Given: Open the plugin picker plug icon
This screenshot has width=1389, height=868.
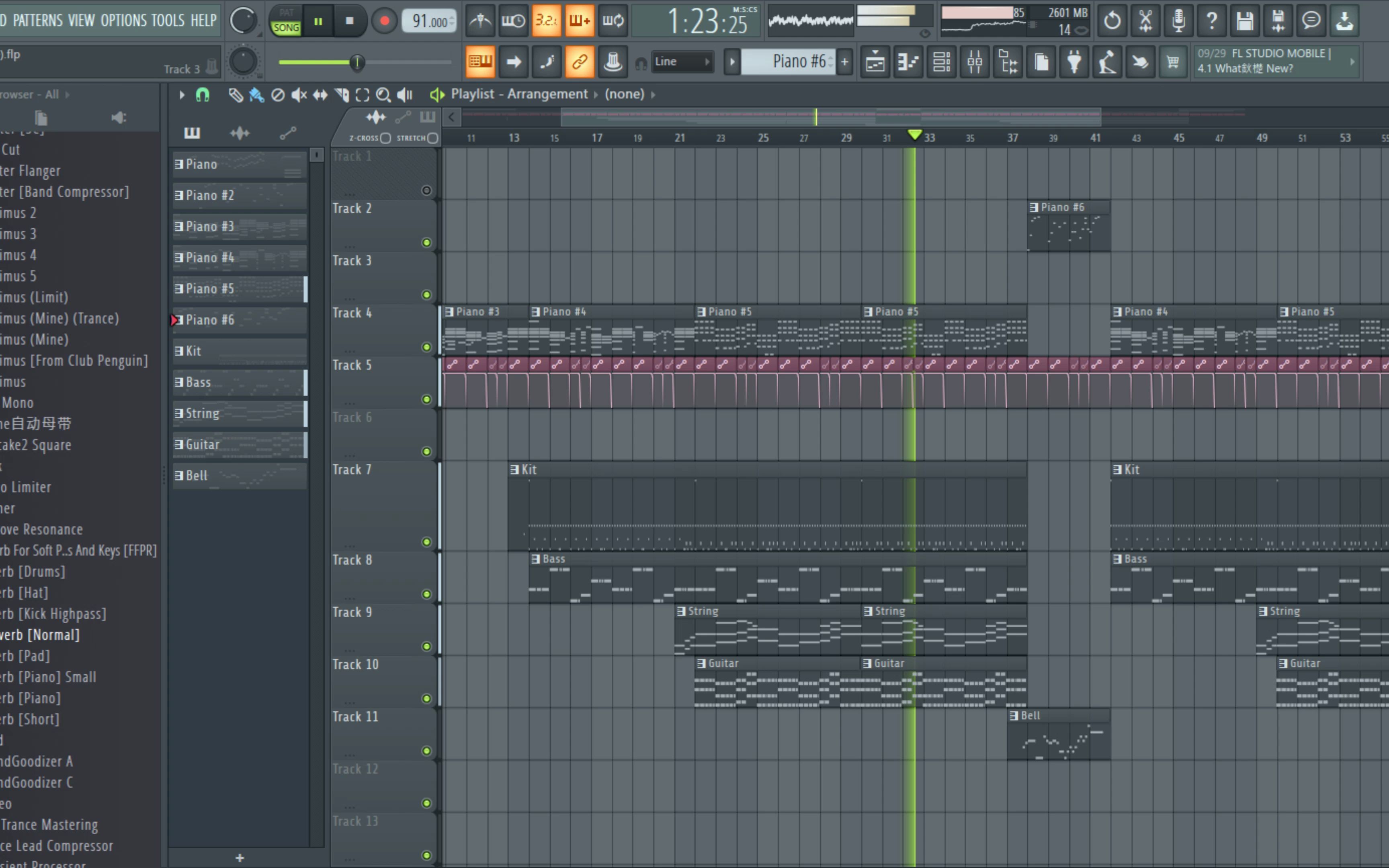Looking at the screenshot, I should pyautogui.click(x=1074, y=61).
